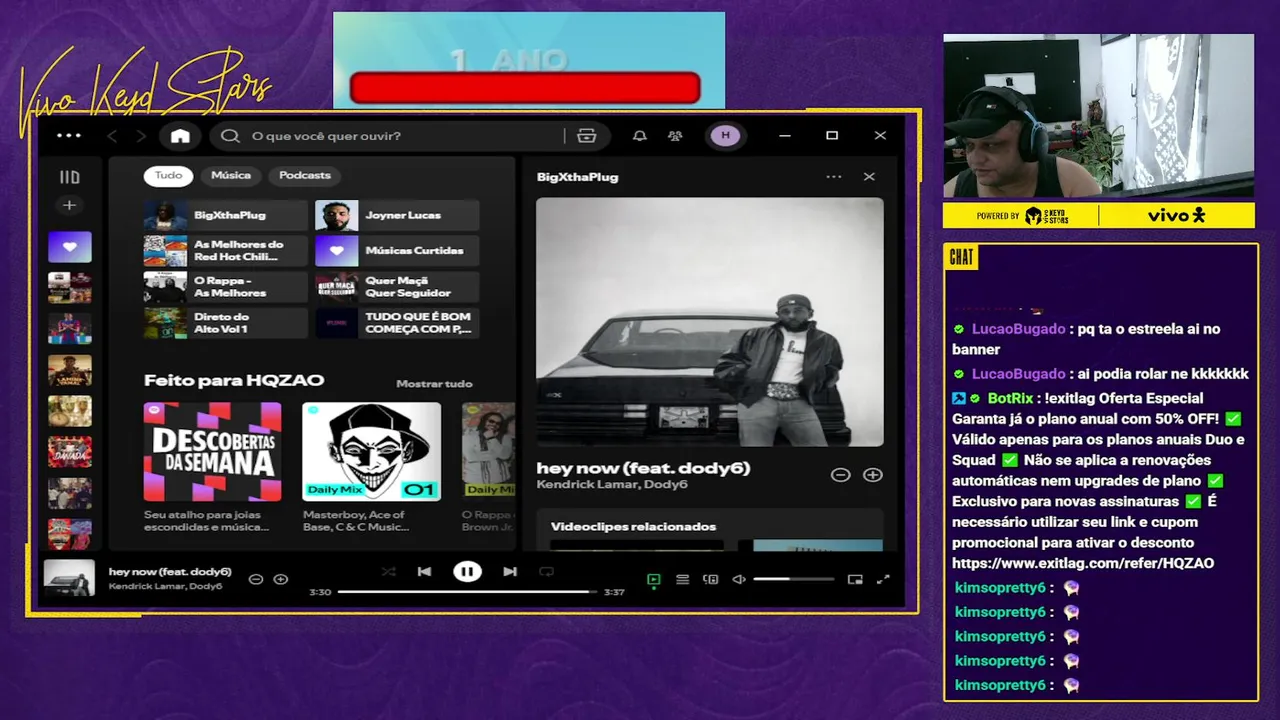Open the notifications bell
1280x720 pixels.
(639, 136)
